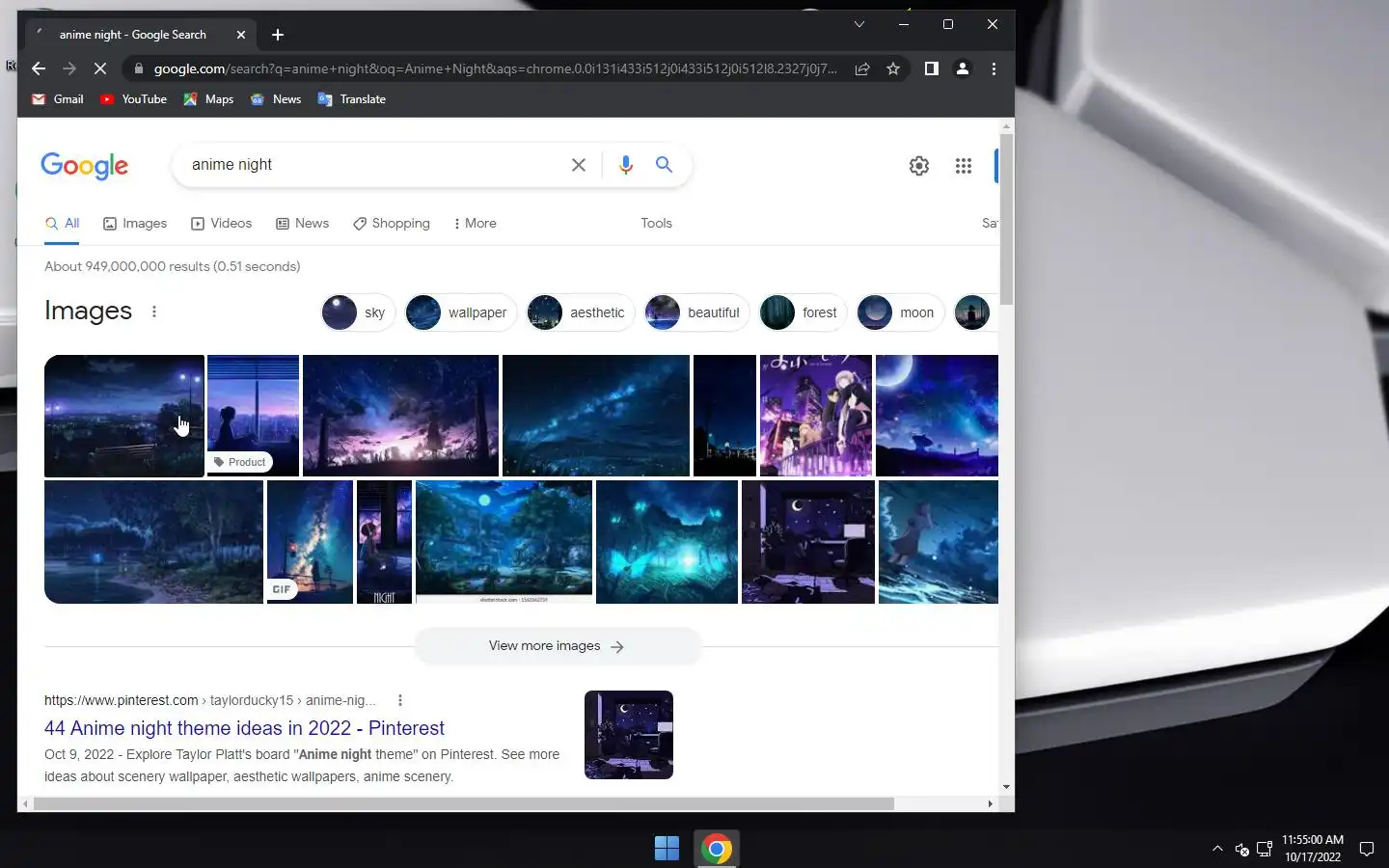Viewport: 1389px width, 868px height.
Task: Filter images by moon chip
Action: point(901,312)
